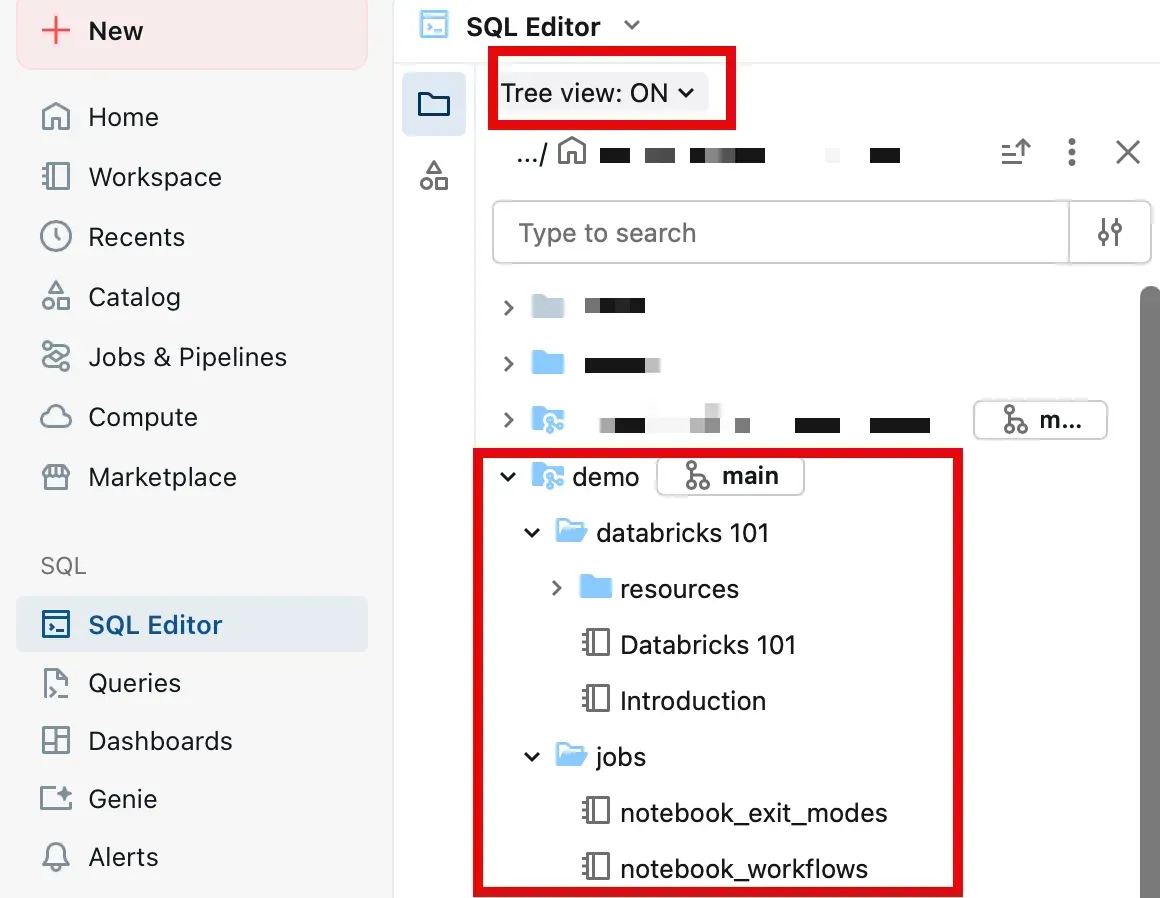Expand the resources folder
The height and width of the screenshot is (898, 1160).
tap(556, 589)
